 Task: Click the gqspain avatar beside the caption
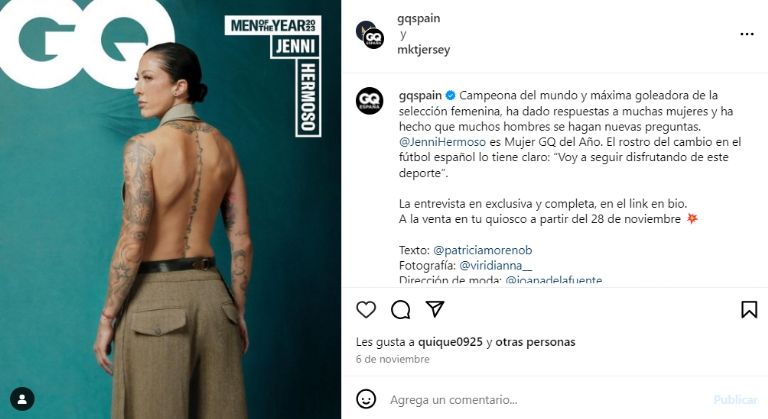click(x=370, y=101)
